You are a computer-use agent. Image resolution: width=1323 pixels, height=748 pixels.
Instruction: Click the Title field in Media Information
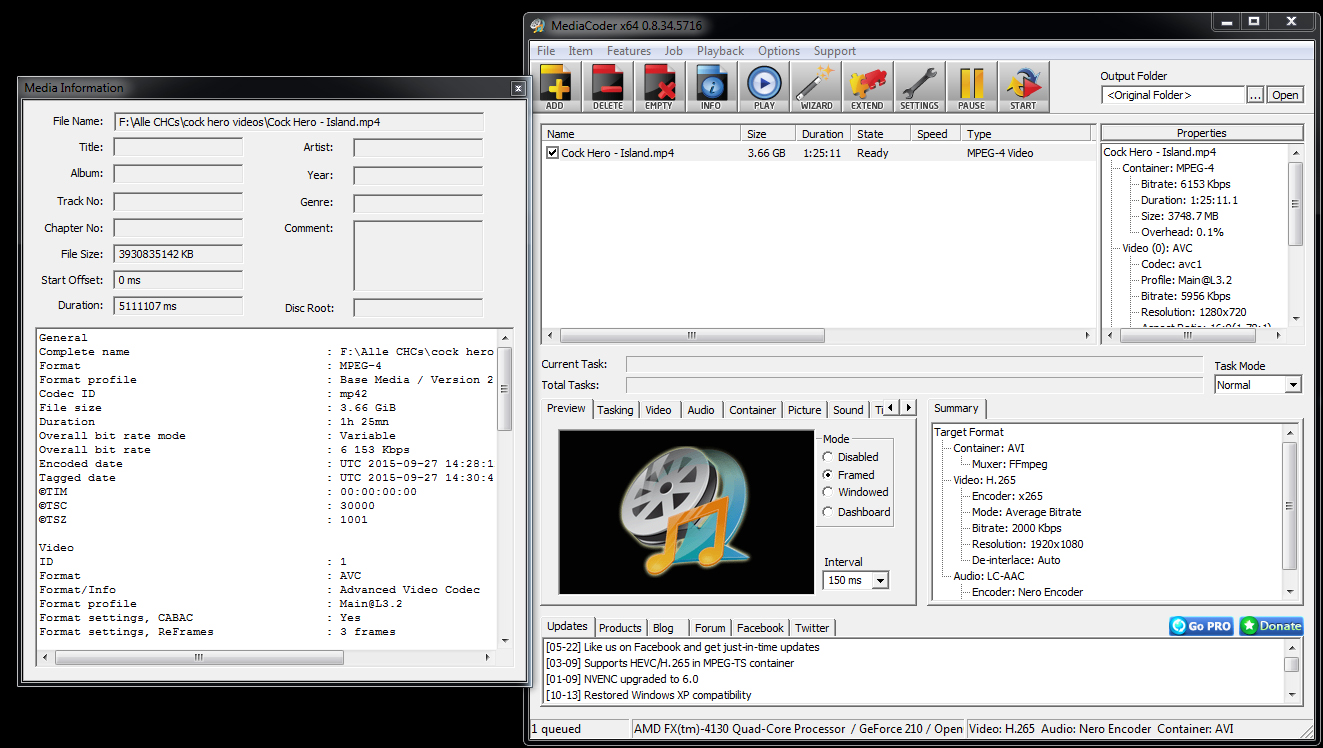(178, 147)
